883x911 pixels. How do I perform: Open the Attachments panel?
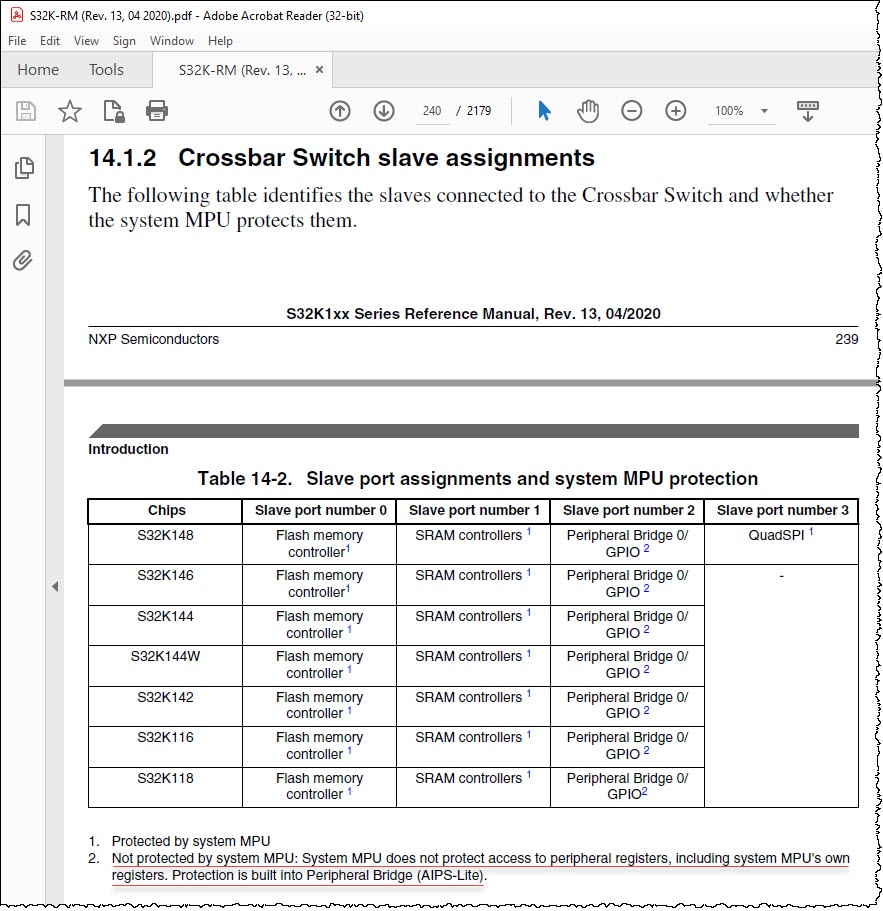point(23,260)
